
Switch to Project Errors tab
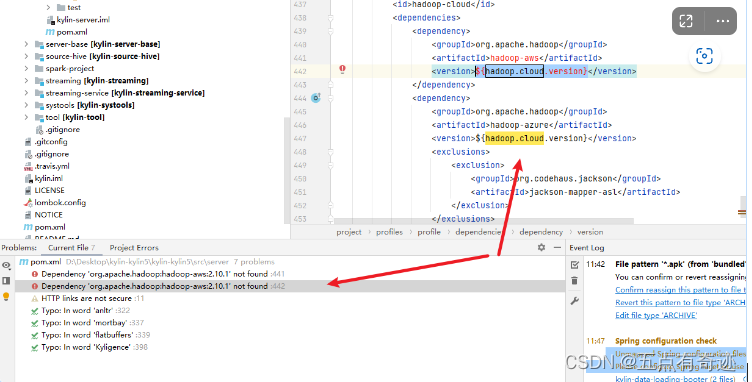134,248
